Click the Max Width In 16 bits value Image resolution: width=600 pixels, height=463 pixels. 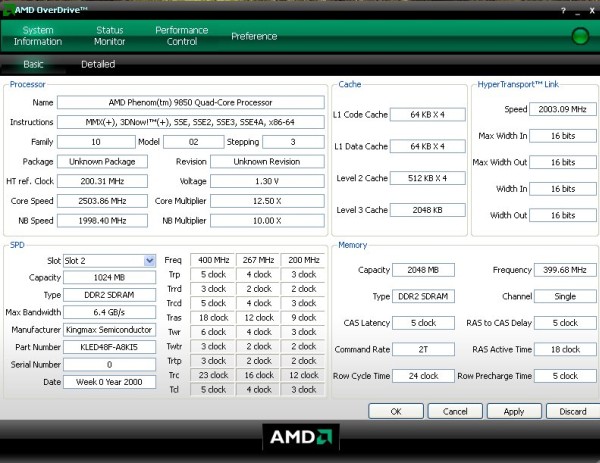click(562, 136)
